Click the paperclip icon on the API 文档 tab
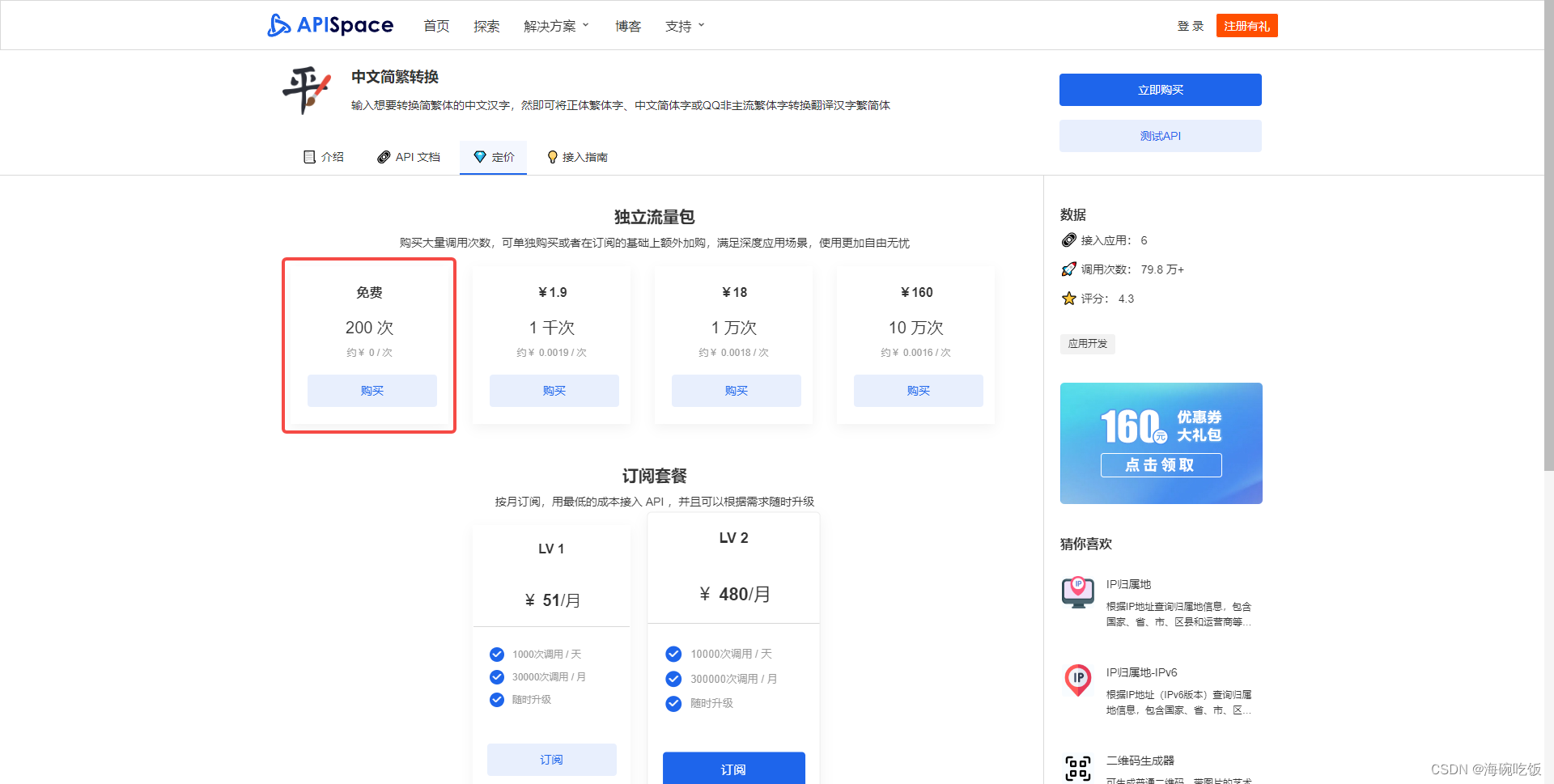This screenshot has width=1554, height=784. pos(384,157)
